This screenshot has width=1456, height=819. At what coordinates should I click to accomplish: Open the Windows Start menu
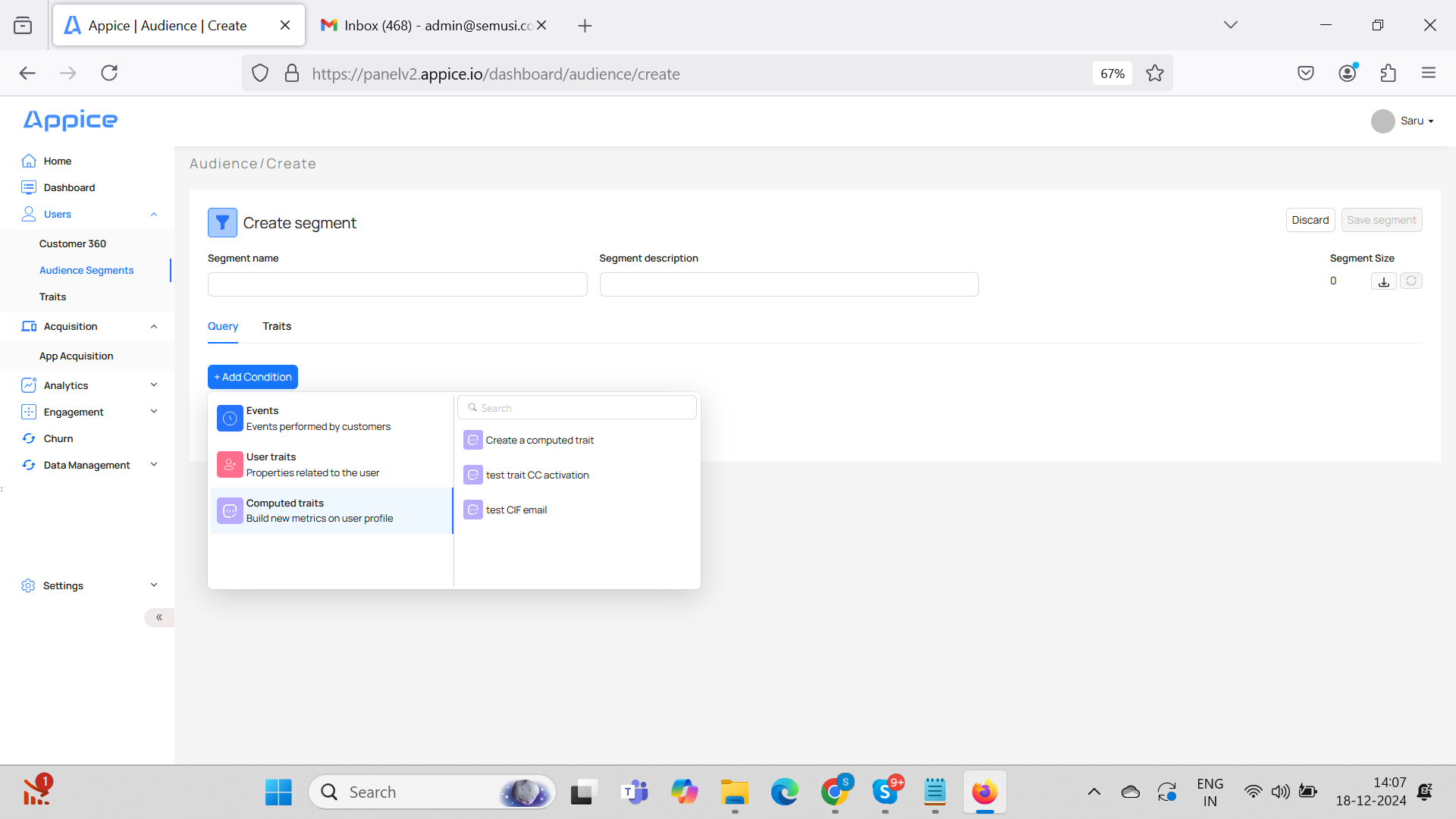(x=278, y=792)
